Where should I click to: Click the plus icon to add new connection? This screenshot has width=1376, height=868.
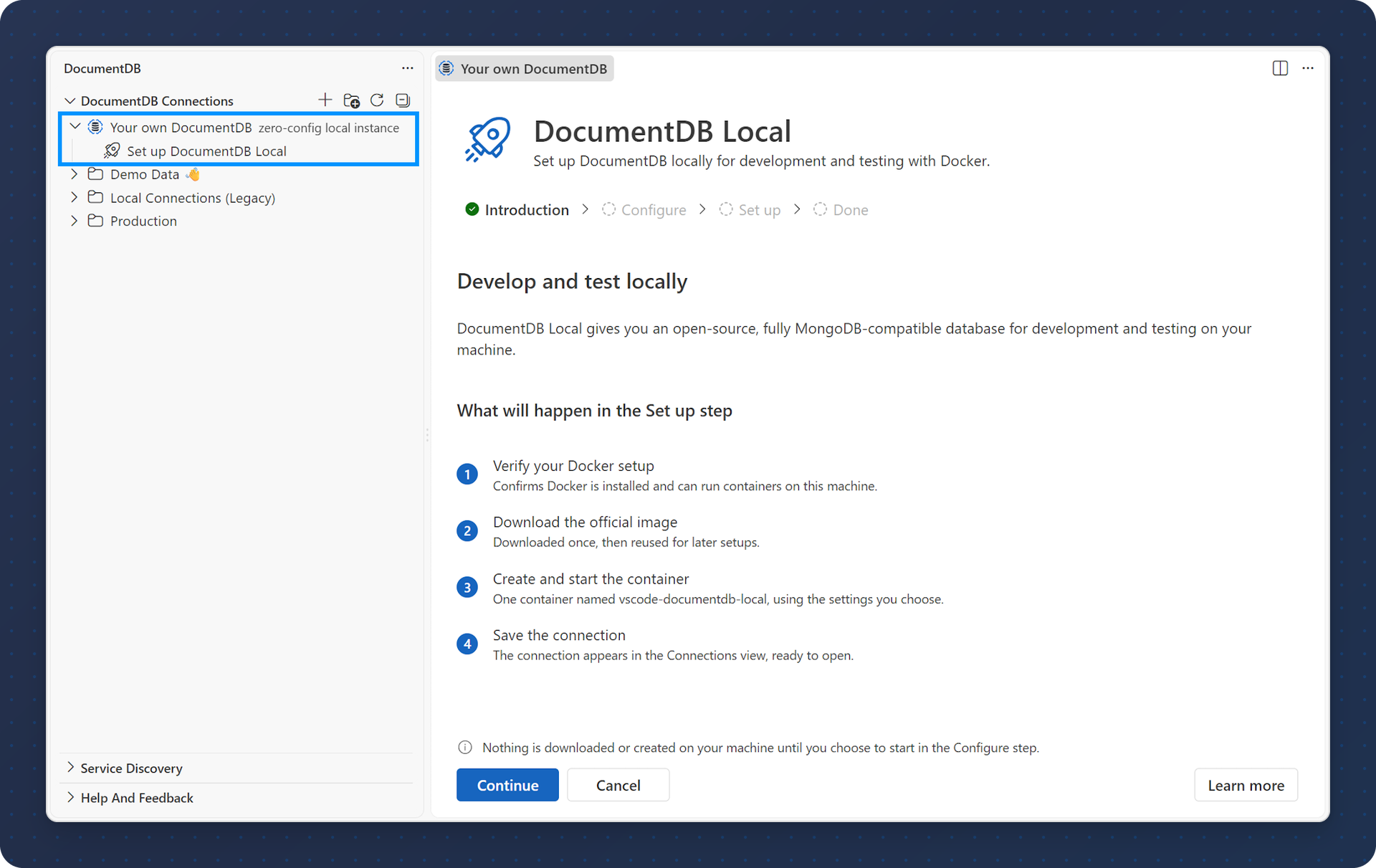[325, 100]
